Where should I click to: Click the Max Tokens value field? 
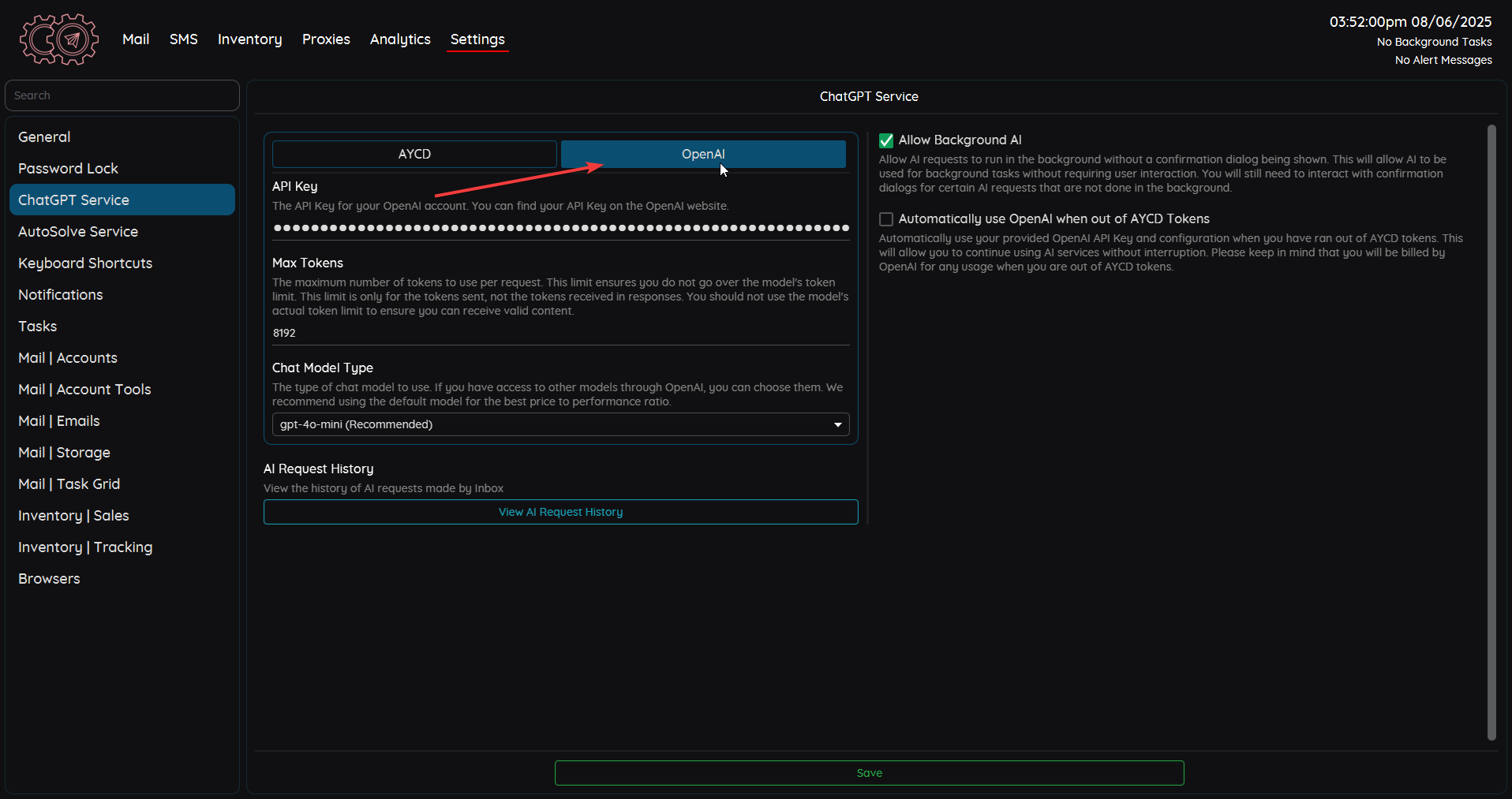click(x=560, y=332)
